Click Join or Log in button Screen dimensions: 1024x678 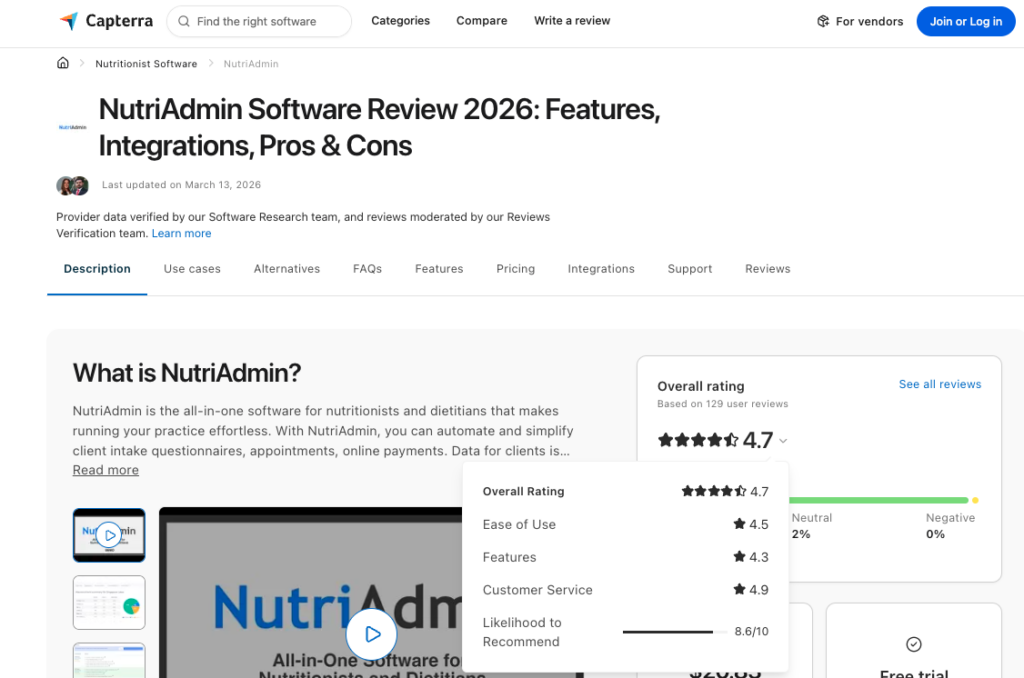(x=965, y=22)
